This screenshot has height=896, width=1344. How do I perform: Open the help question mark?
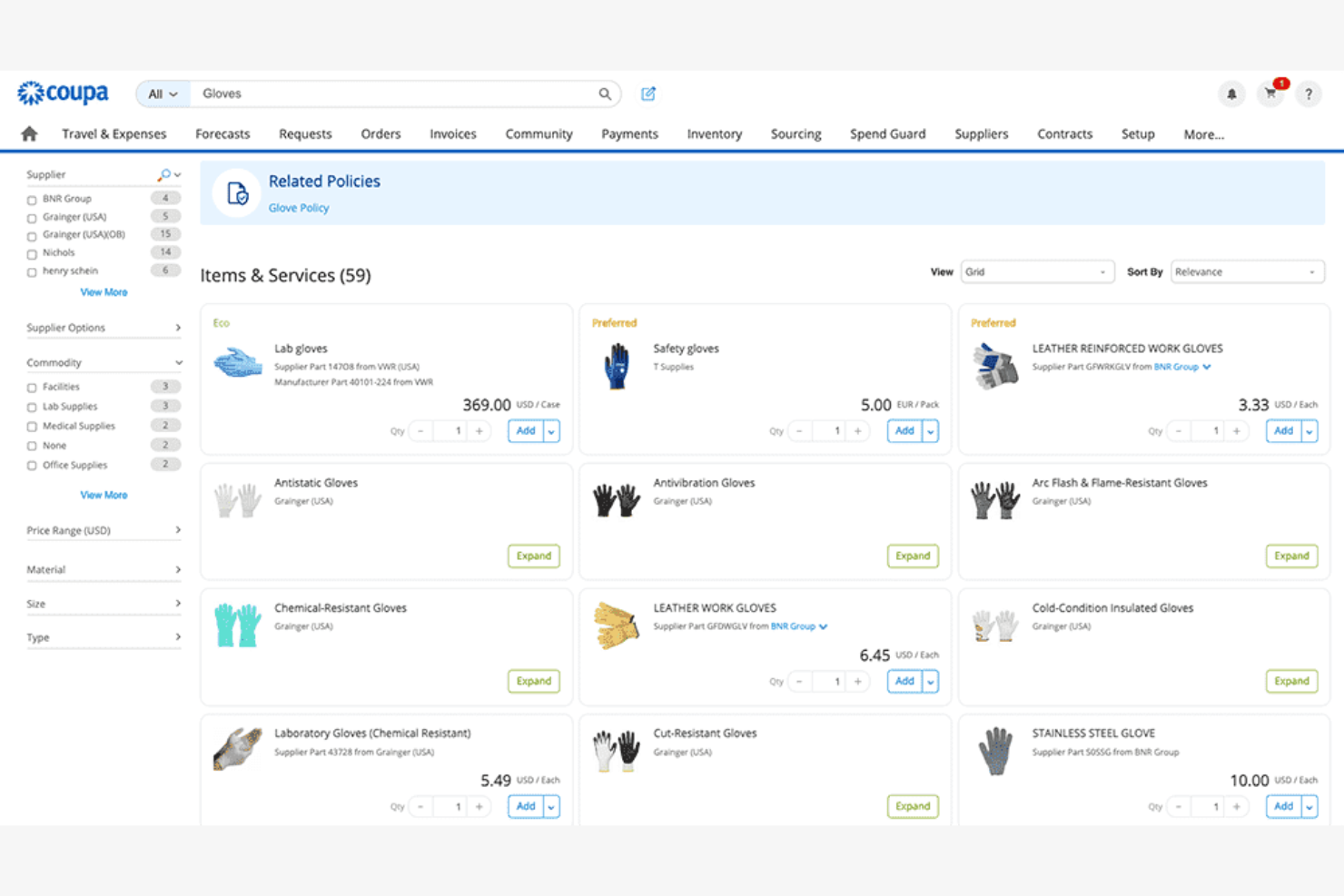1309,94
